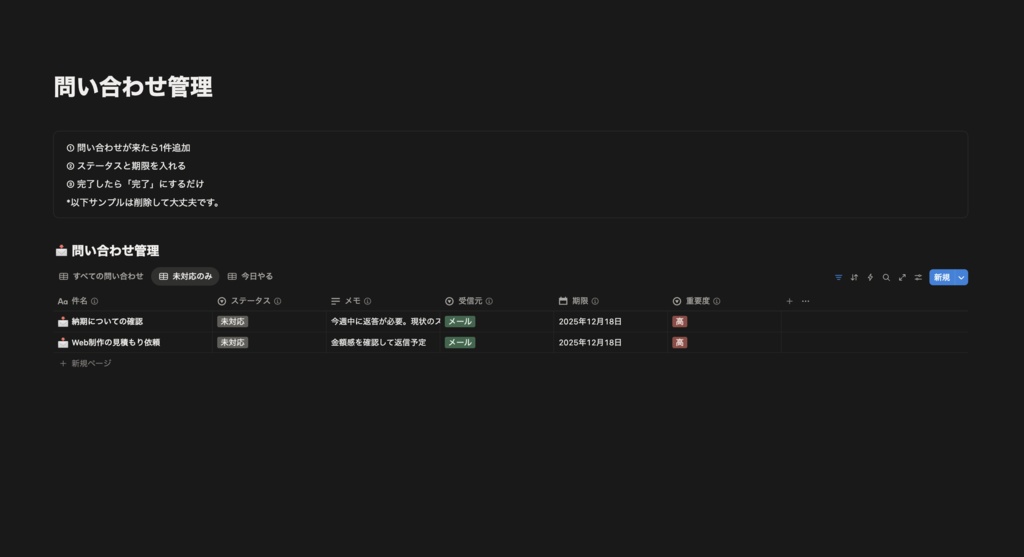
Task: Click mailbox icon of 納期についての確認 row
Action: tap(63, 321)
